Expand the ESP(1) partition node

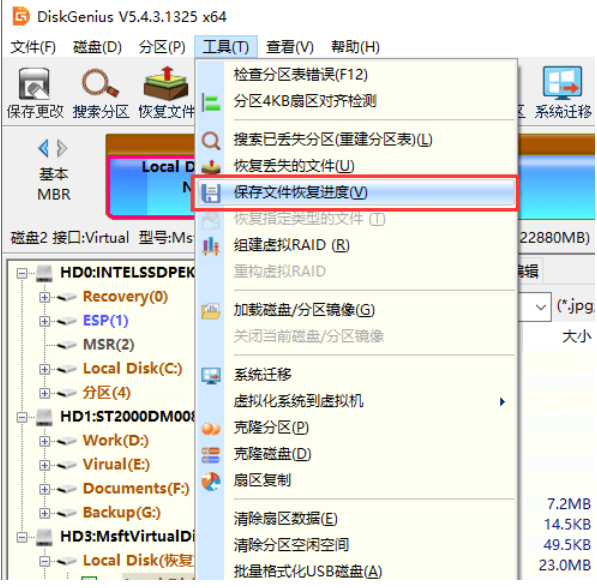[x=45, y=321]
